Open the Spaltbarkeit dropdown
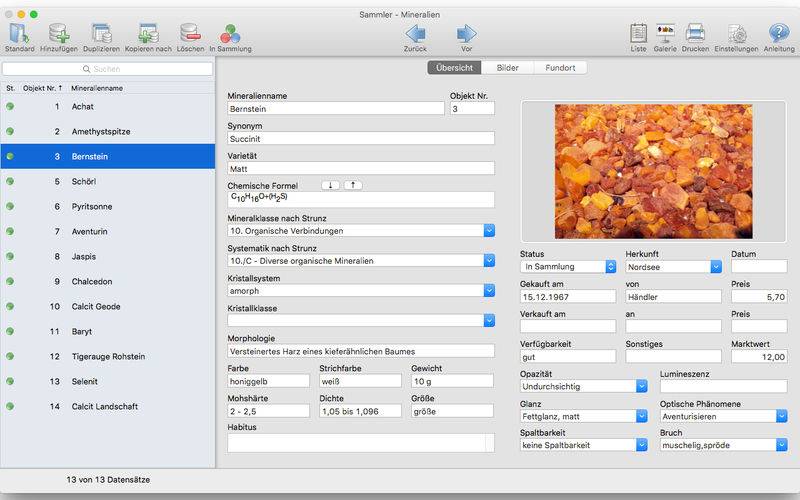The width and height of the screenshot is (800, 500). click(642, 445)
